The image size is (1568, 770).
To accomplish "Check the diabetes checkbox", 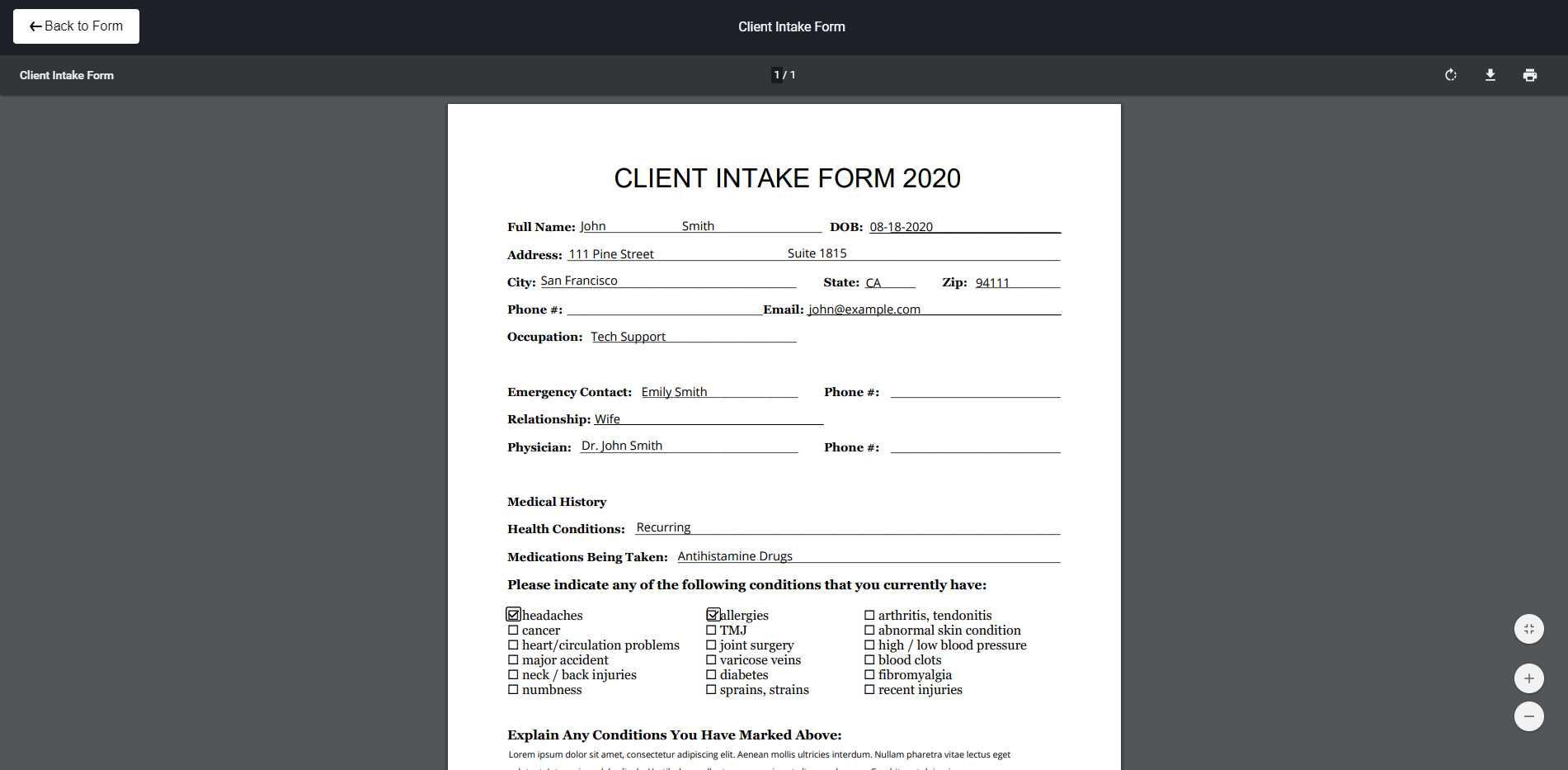I will pos(711,675).
